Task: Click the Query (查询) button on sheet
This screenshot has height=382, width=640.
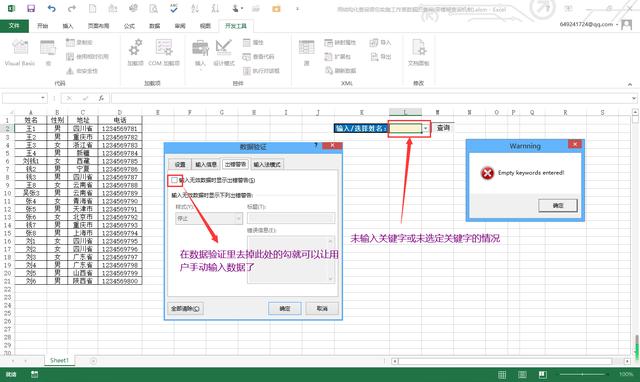Action: pos(443,128)
